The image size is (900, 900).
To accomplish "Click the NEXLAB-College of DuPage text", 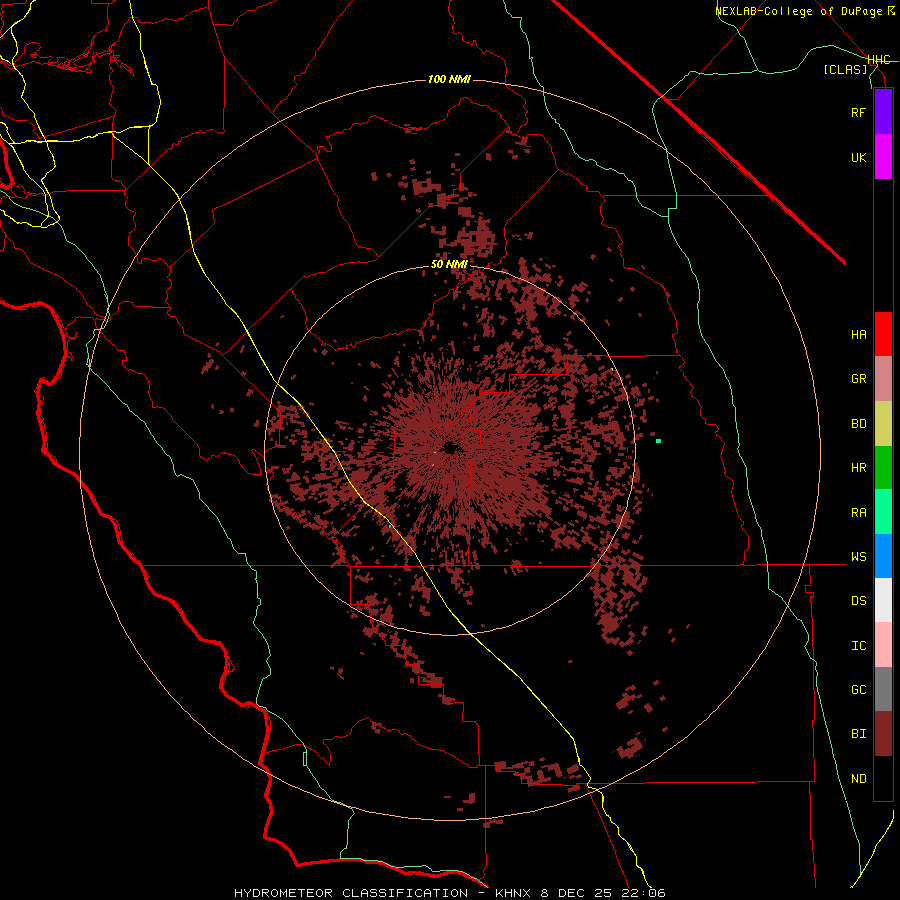I will click(800, 11).
